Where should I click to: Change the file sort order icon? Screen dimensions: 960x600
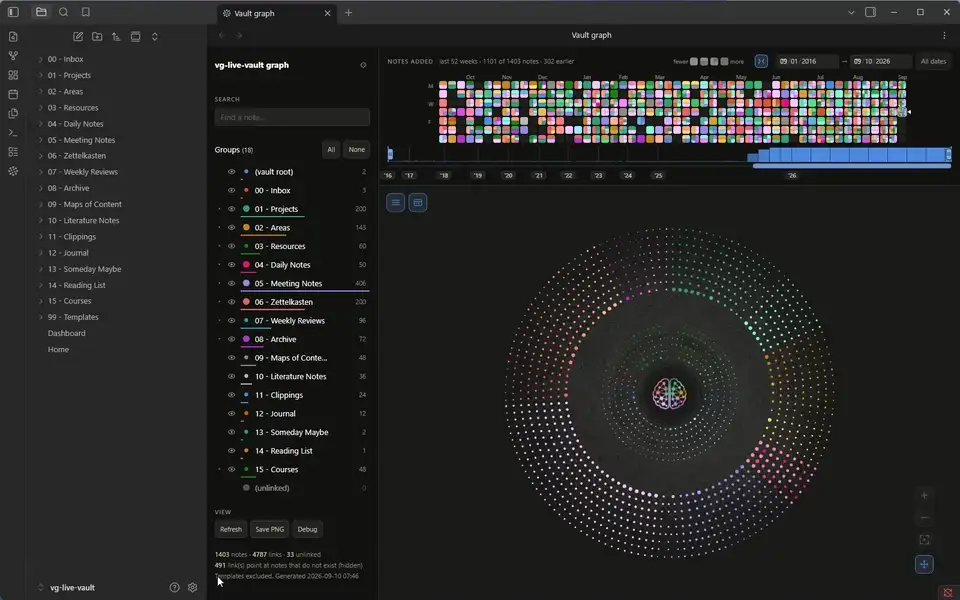[116, 37]
